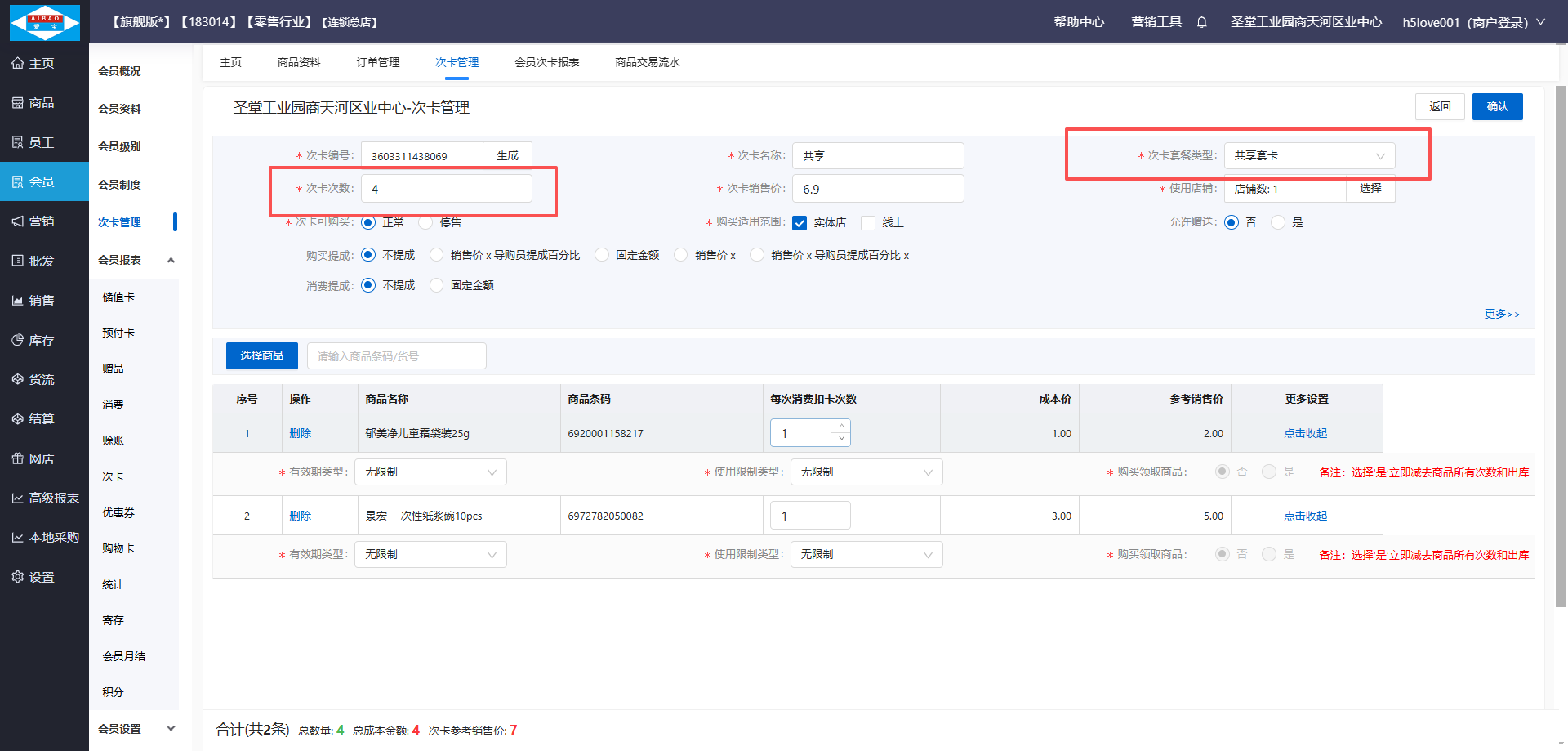Screen dimensions: 1568x751
Task: Click the home icon in left sidebar
Action: coord(18,63)
